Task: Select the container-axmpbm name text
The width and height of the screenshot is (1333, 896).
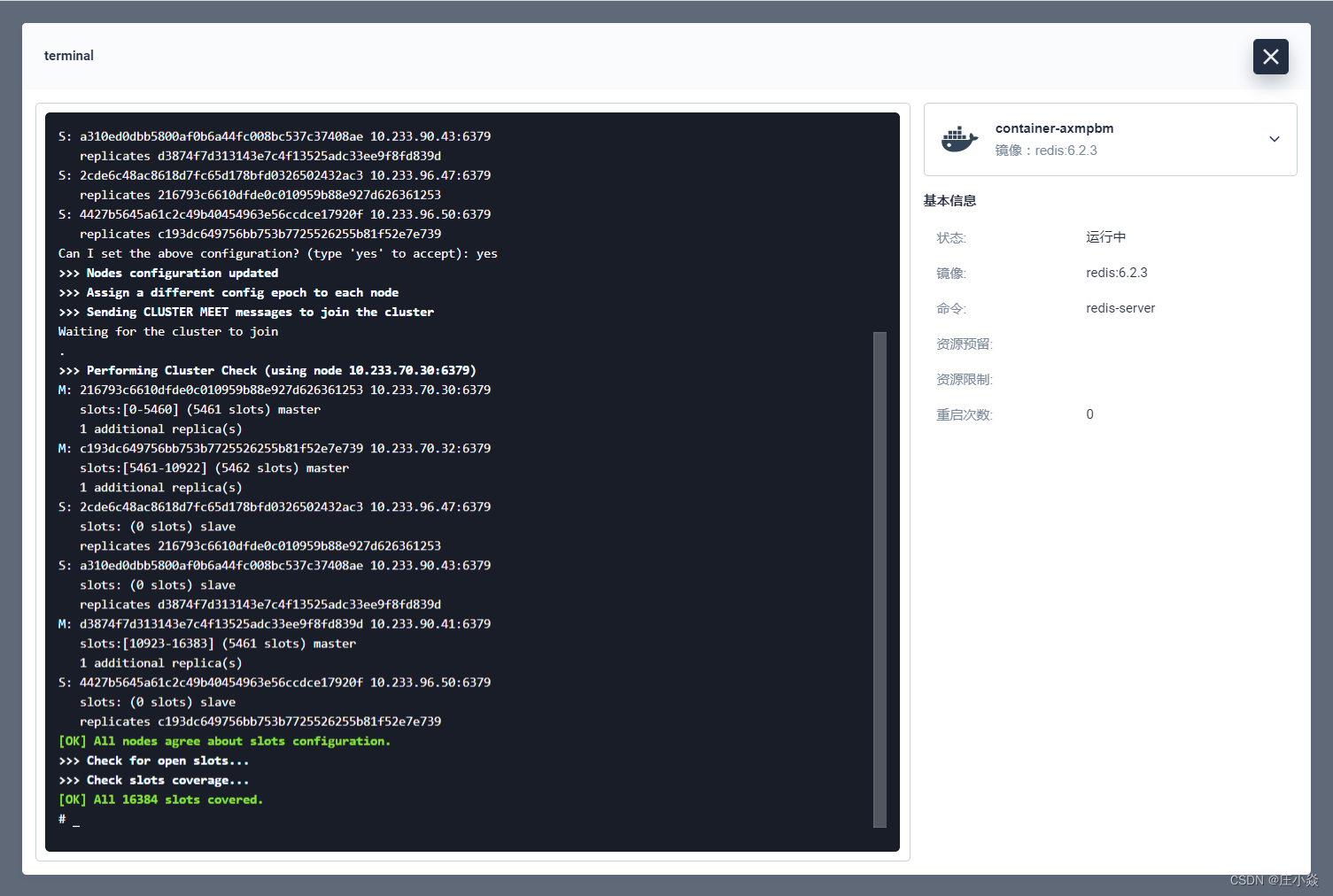Action: pos(1054,128)
